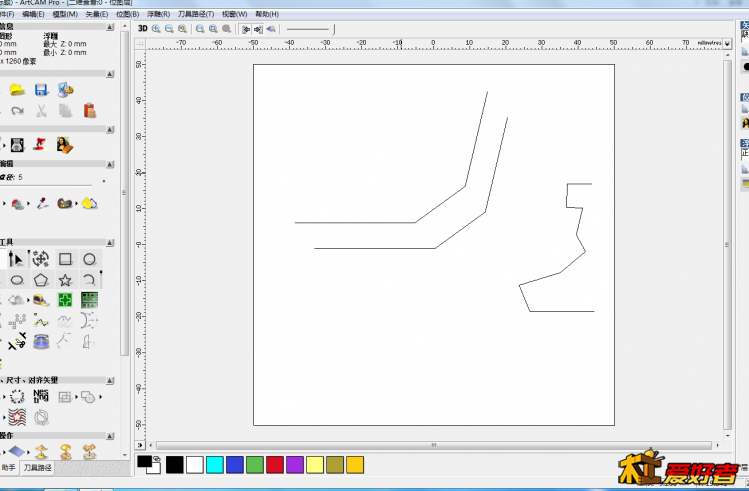
Task: Click the swap primary secondary colour icon
Action: coord(156,459)
